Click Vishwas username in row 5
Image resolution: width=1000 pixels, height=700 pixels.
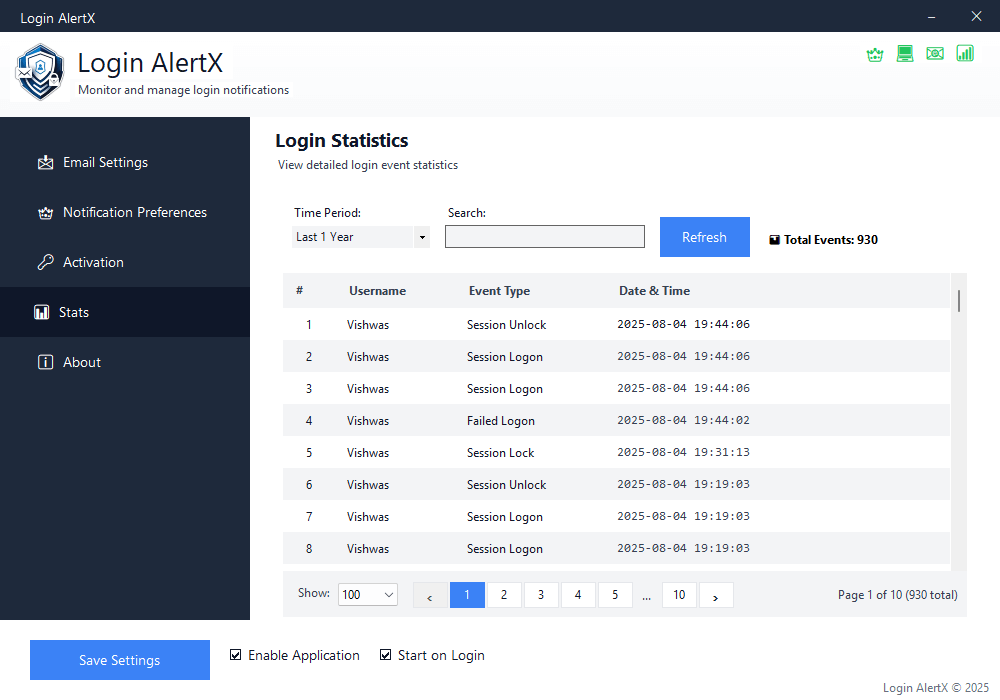point(368,453)
